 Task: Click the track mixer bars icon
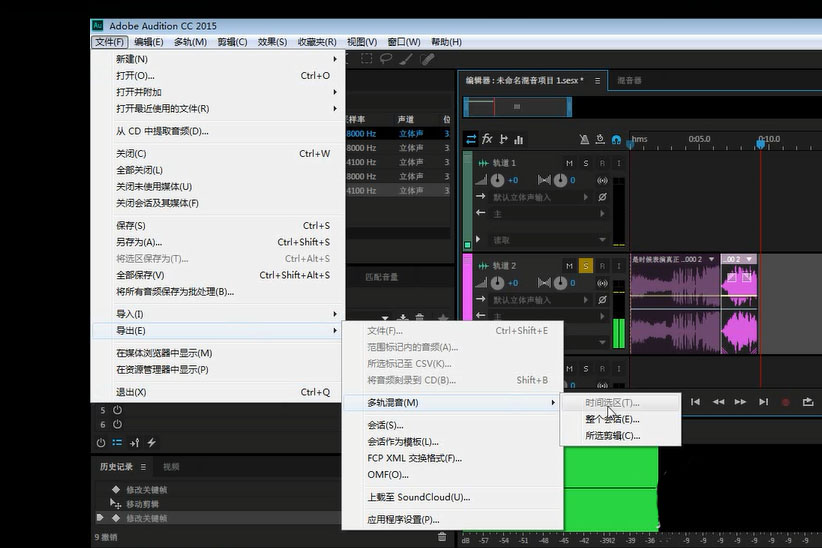pos(518,139)
